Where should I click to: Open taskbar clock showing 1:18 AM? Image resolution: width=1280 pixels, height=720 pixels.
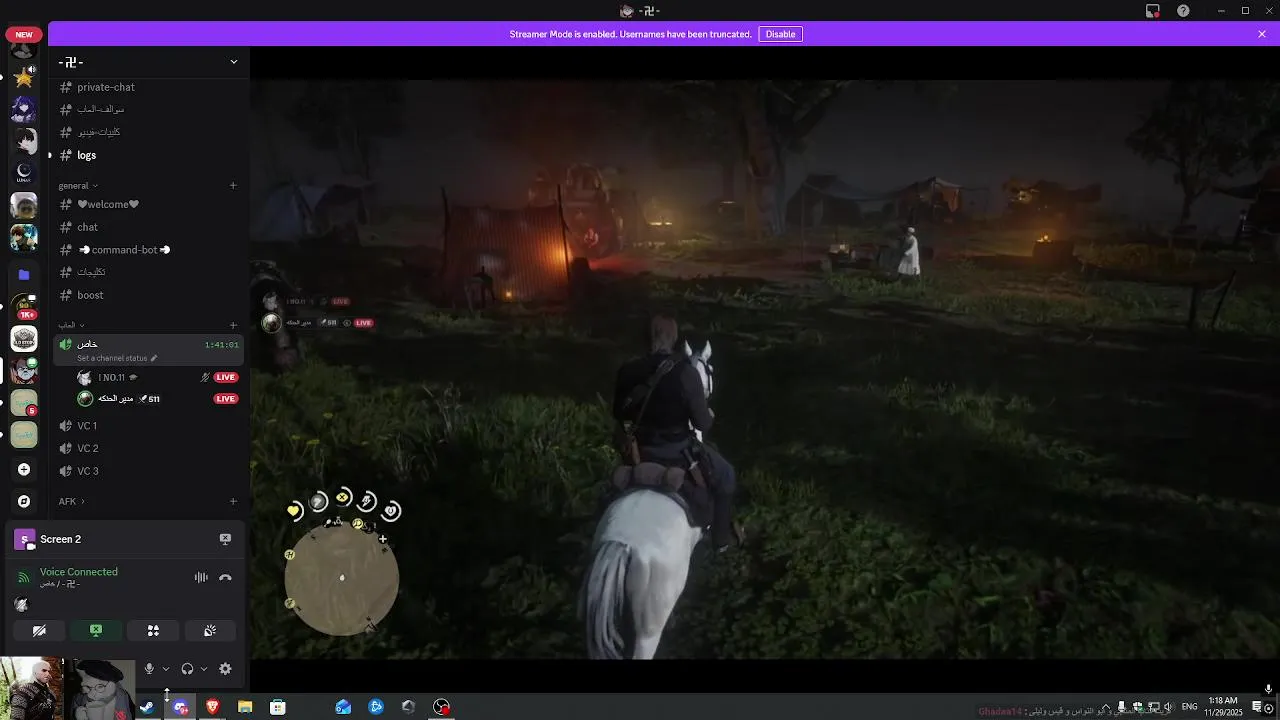click(1223, 707)
